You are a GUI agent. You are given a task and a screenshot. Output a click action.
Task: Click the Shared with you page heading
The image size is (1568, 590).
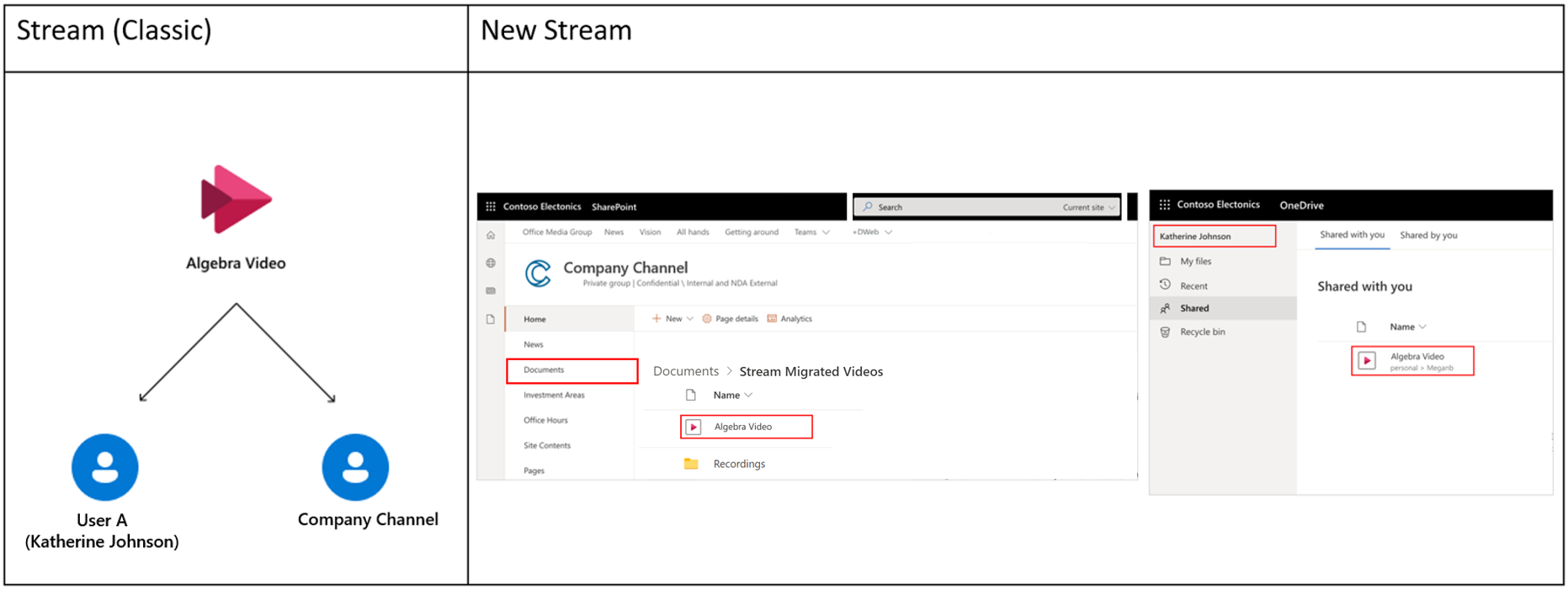pos(1364,286)
